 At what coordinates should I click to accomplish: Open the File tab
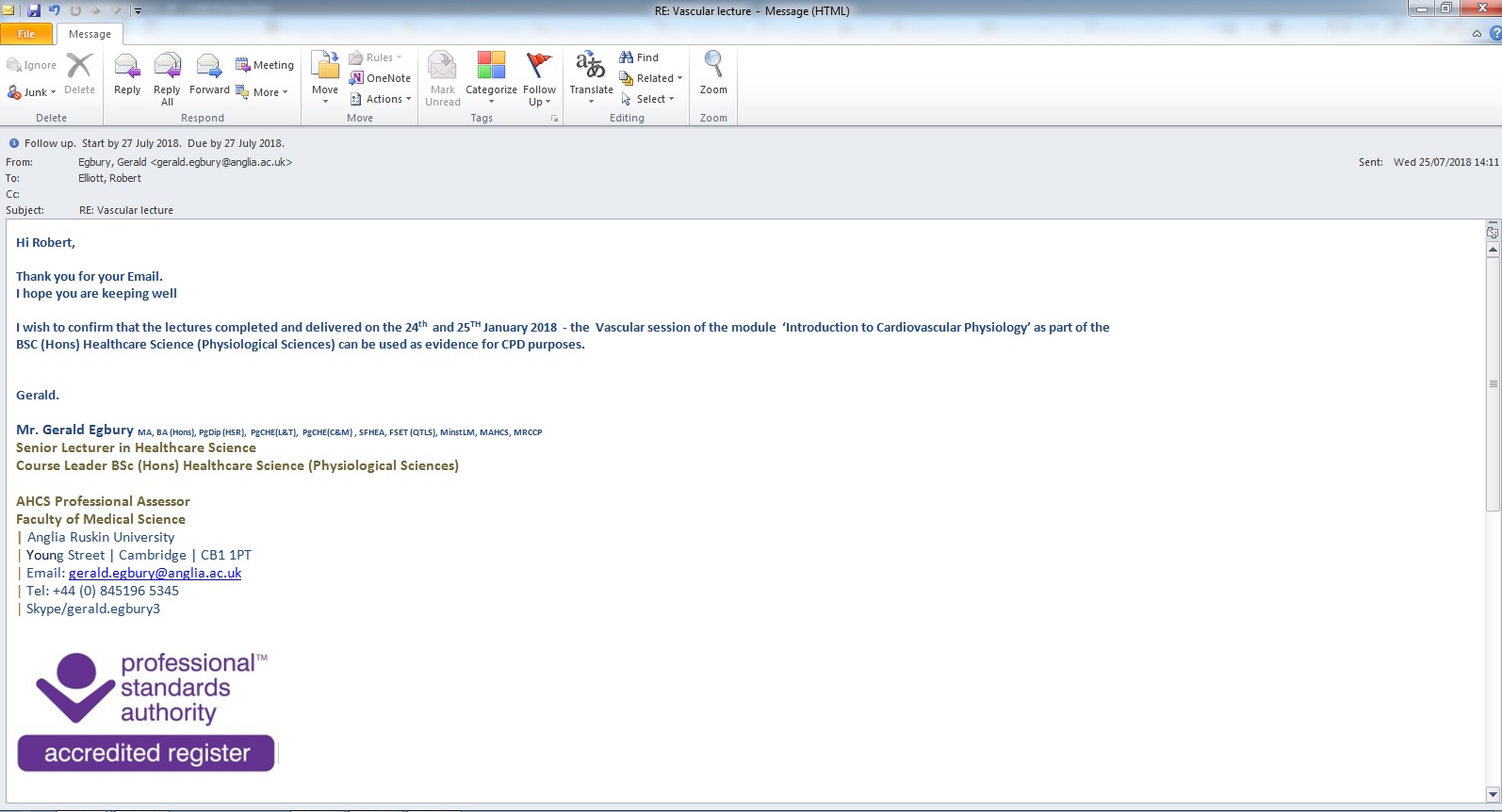tap(26, 34)
